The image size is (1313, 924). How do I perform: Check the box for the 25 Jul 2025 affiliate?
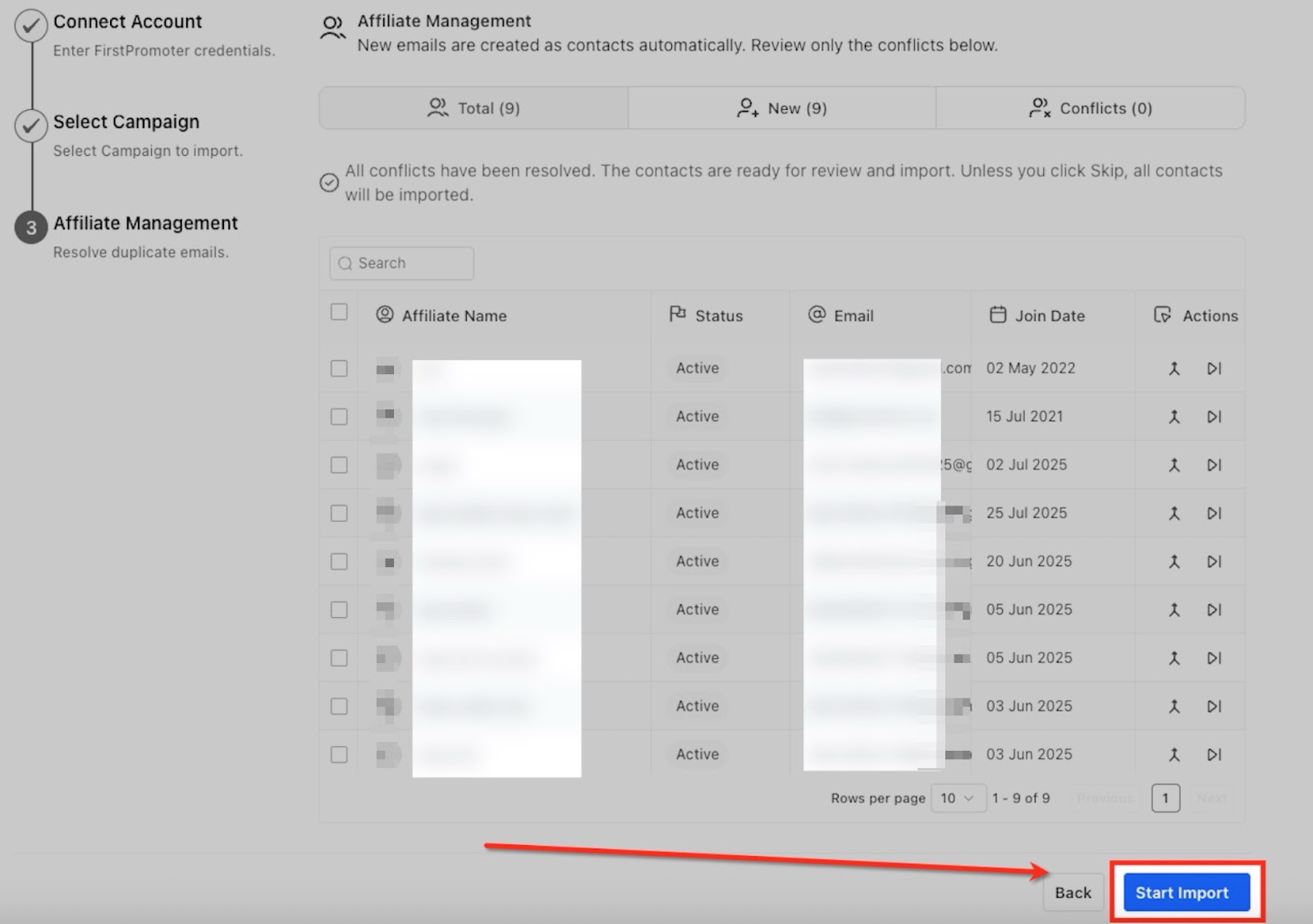tap(339, 514)
